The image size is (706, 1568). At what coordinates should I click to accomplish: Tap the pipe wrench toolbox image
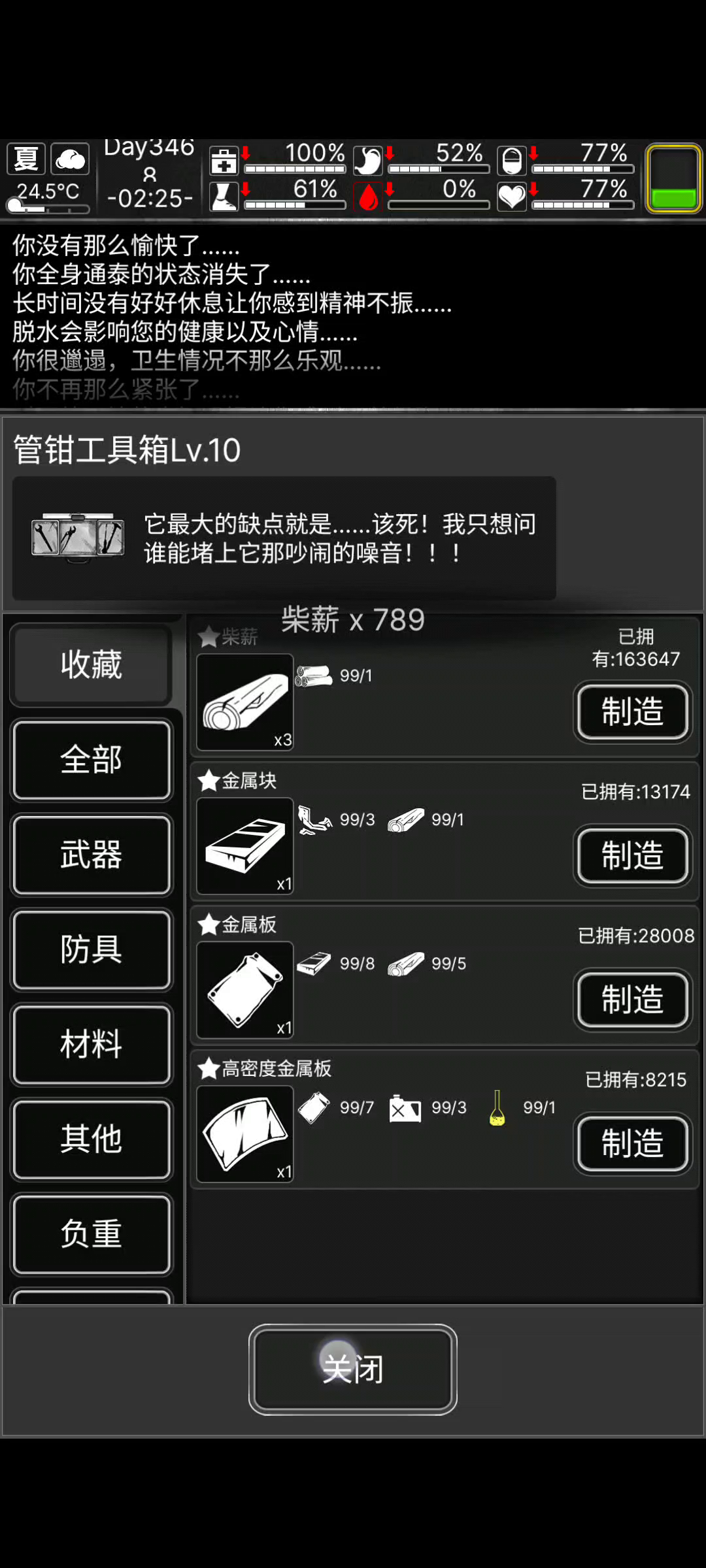78,537
